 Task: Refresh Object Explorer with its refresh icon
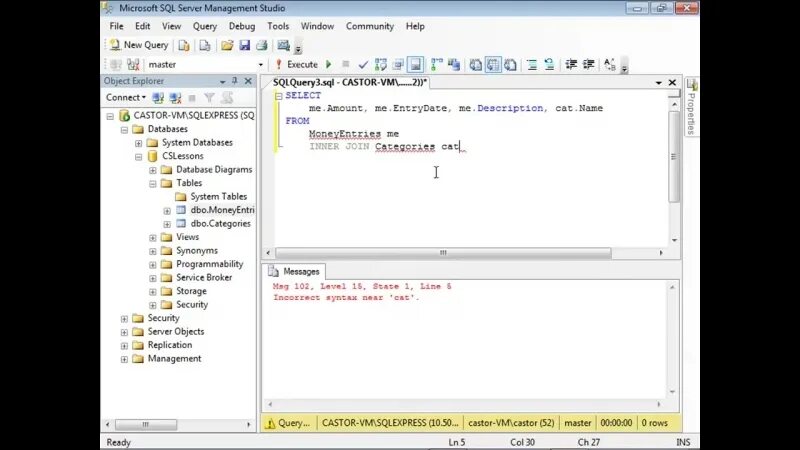point(227,97)
